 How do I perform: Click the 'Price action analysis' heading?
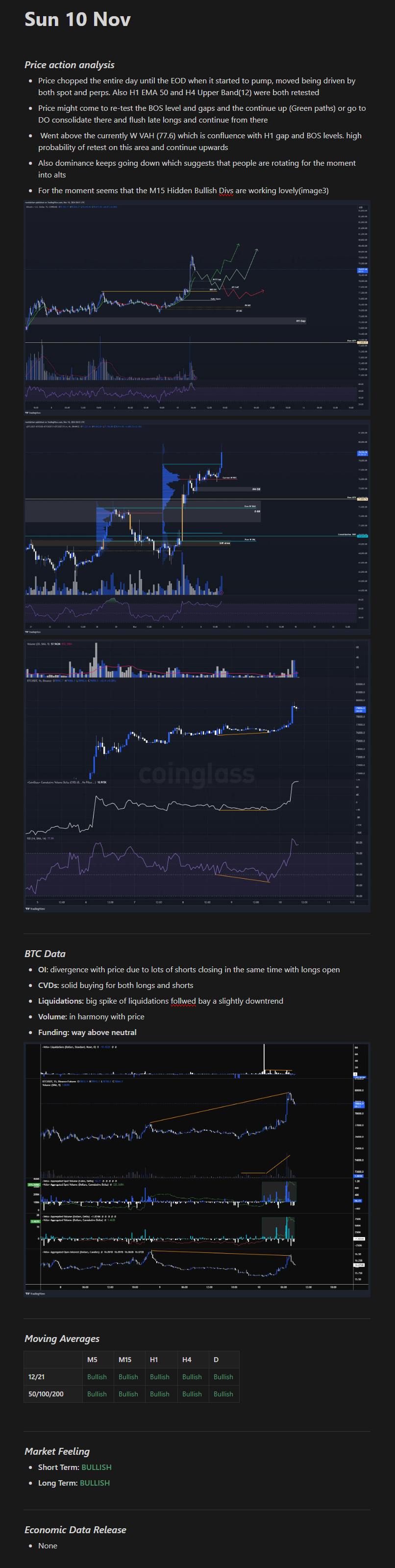[70, 65]
